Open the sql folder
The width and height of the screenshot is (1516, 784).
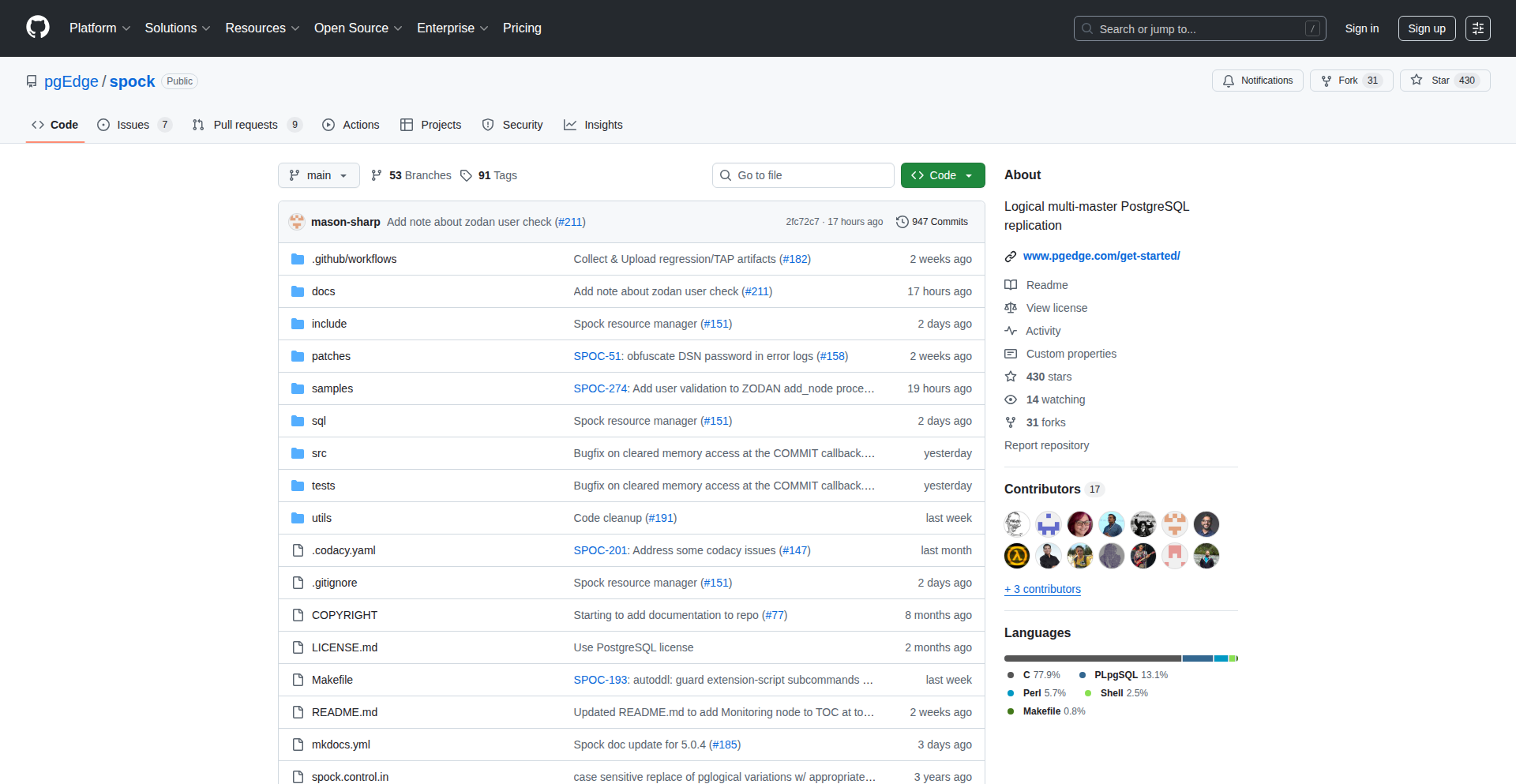[318, 421]
